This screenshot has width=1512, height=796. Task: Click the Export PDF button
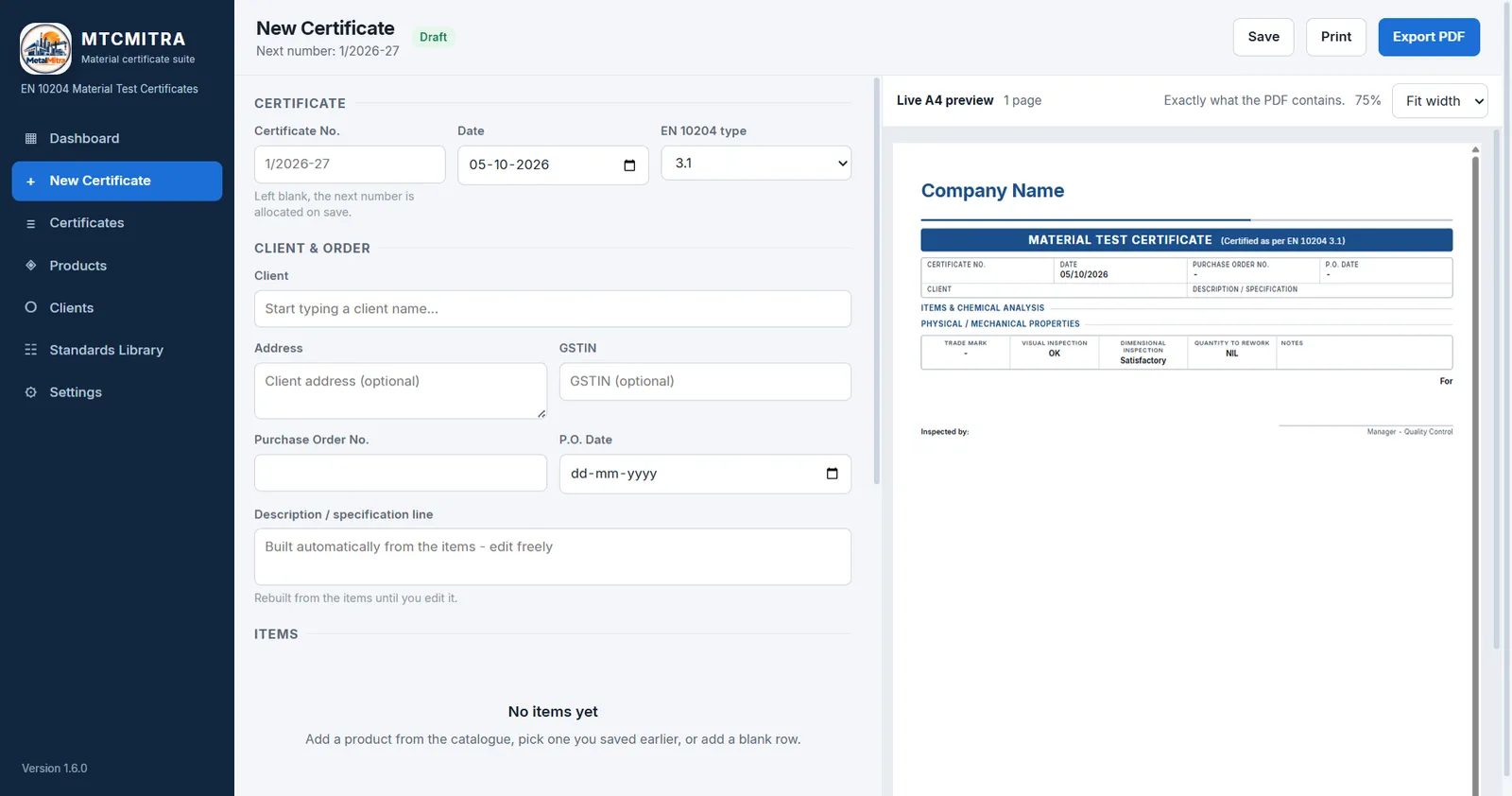click(1428, 37)
